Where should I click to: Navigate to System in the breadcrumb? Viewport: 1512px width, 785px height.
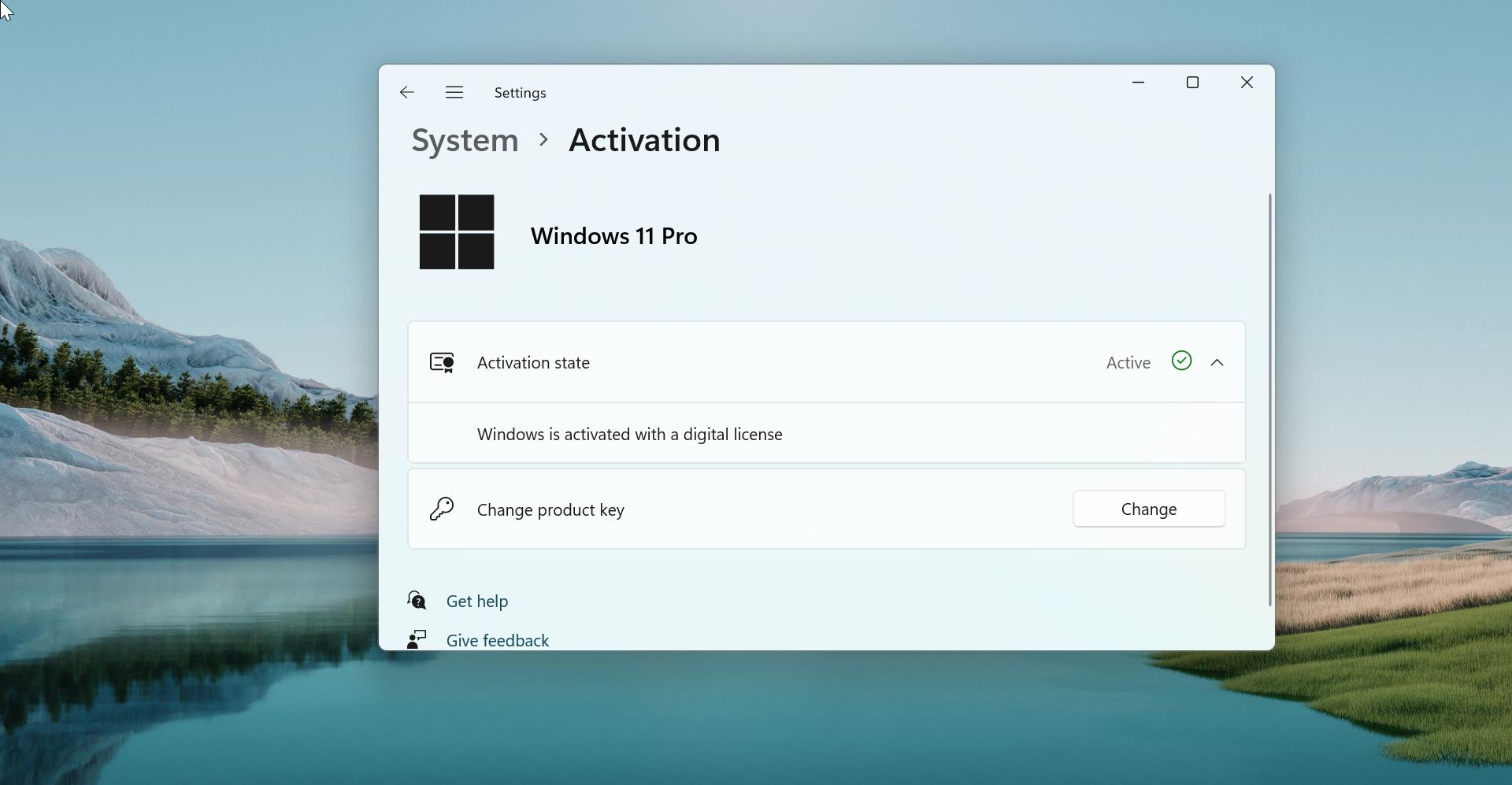465,140
